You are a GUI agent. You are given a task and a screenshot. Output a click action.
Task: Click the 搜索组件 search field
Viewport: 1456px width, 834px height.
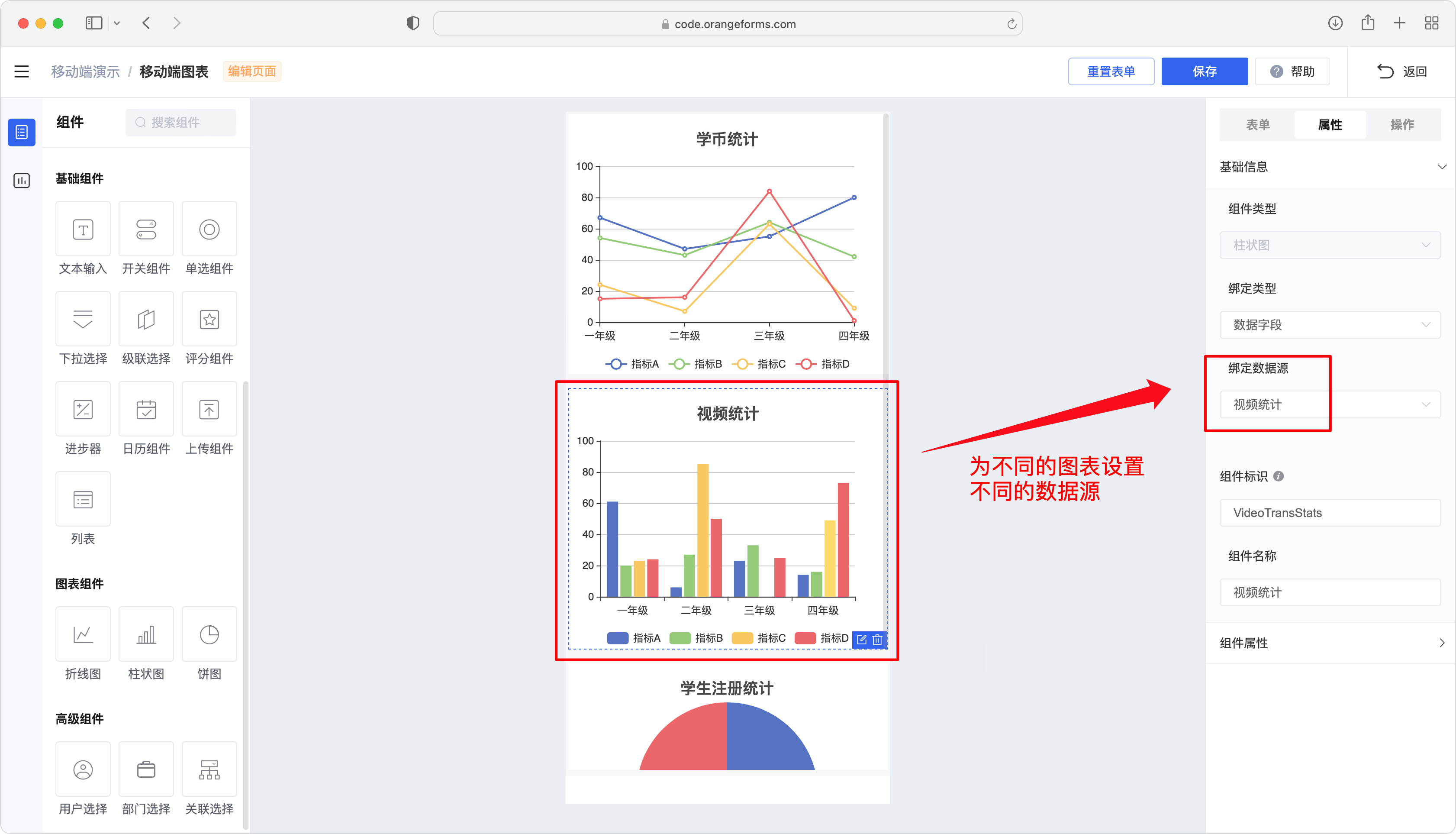[181, 123]
